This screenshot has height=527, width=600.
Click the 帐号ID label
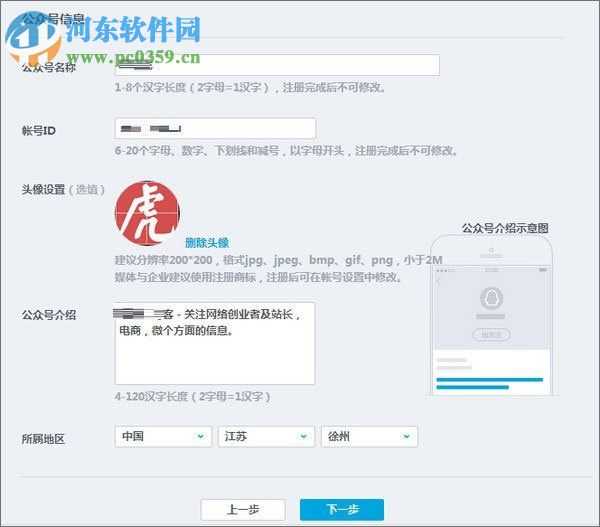(39, 131)
